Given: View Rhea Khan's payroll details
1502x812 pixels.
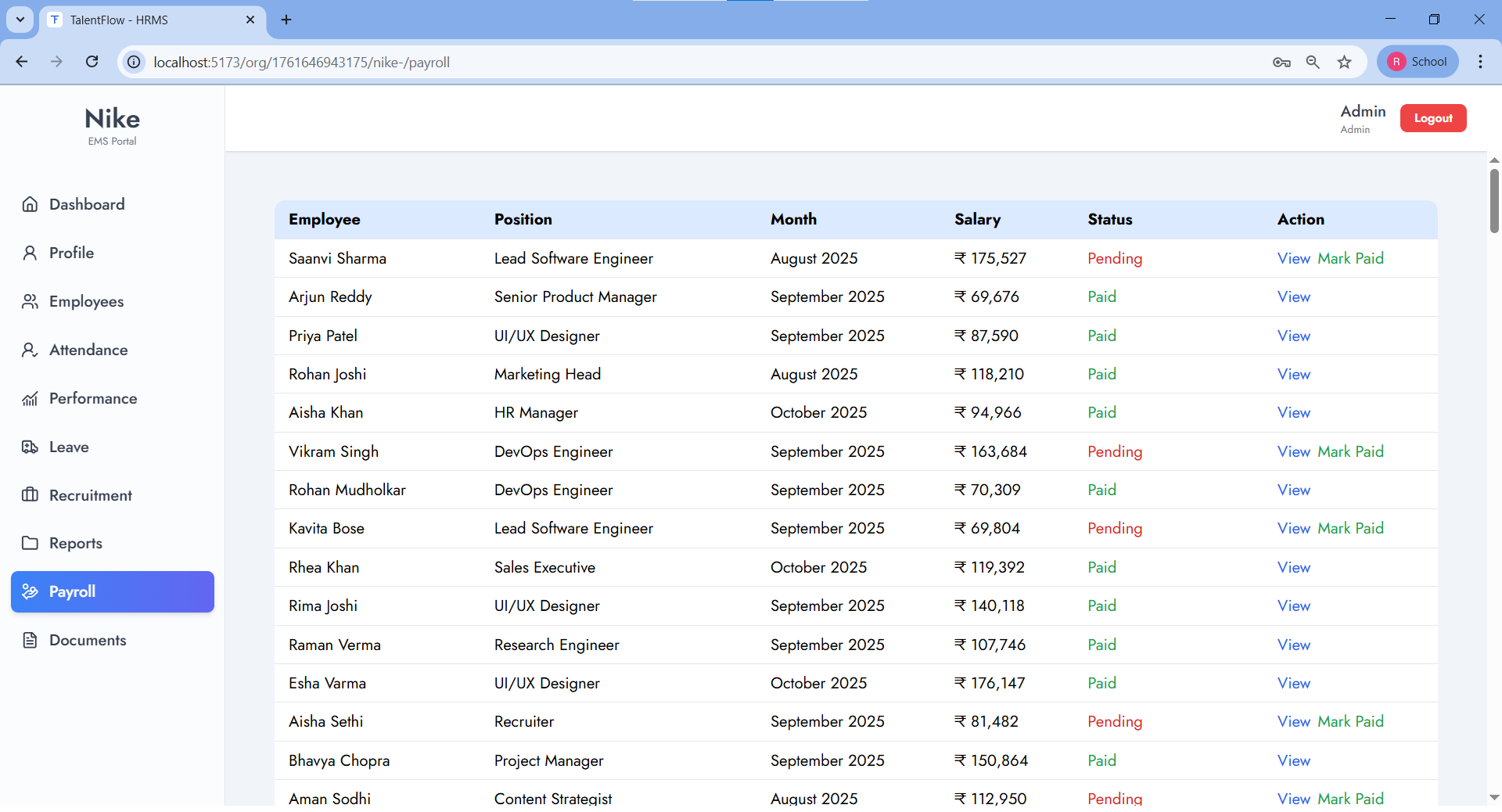Looking at the screenshot, I should 1294,567.
